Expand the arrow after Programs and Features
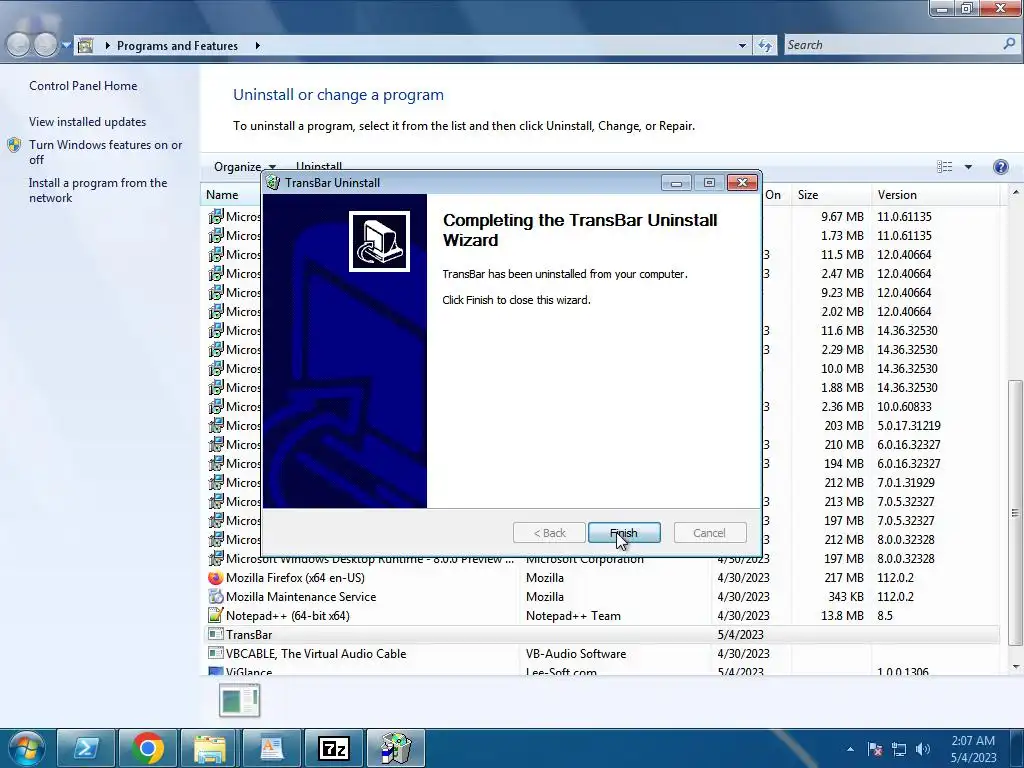This screenshot has height=768, width=1024. (x=257, y=46)
